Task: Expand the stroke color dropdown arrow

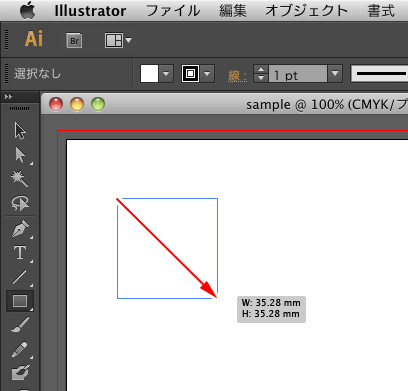Action: click(x=207, y=73)
